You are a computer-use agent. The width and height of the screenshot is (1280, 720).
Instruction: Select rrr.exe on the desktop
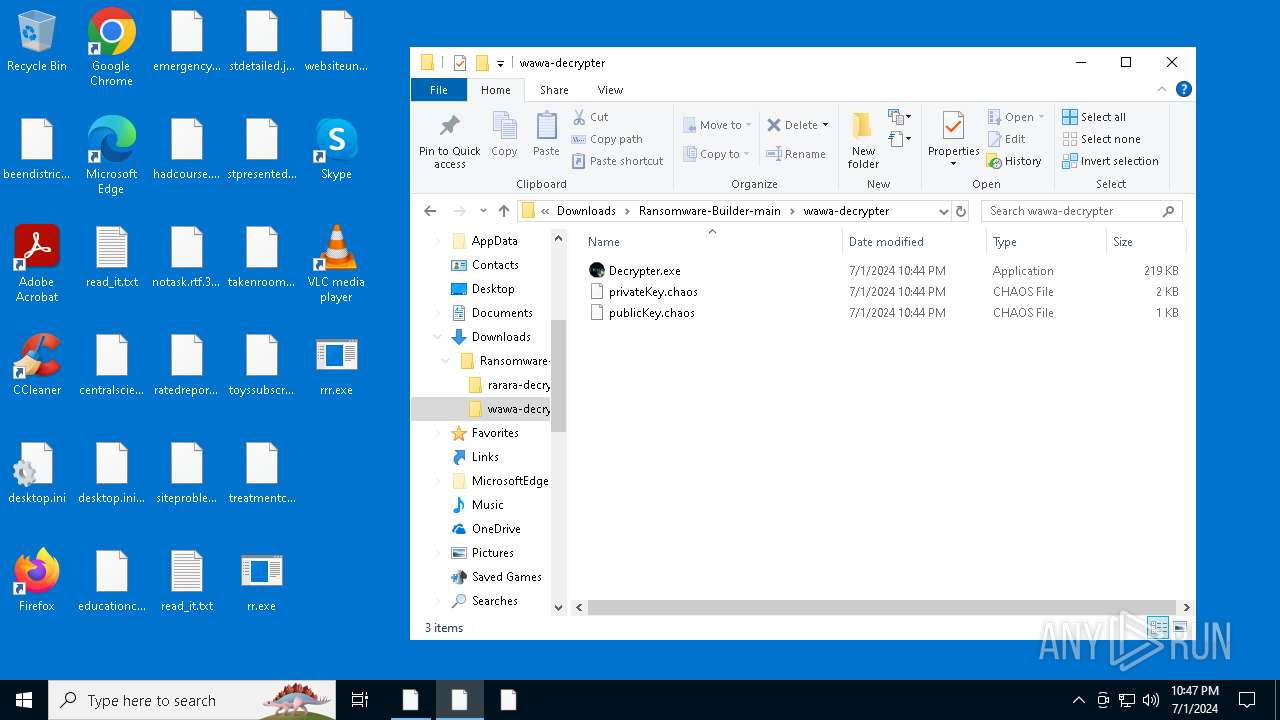click(x=336, y=365)
